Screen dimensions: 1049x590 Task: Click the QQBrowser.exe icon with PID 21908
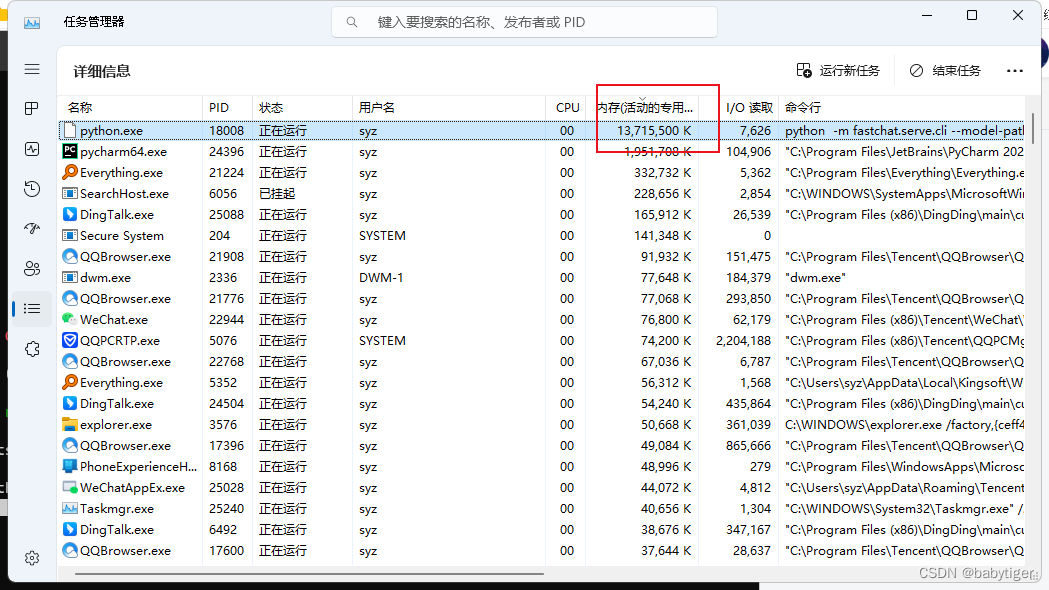point(70,257)
